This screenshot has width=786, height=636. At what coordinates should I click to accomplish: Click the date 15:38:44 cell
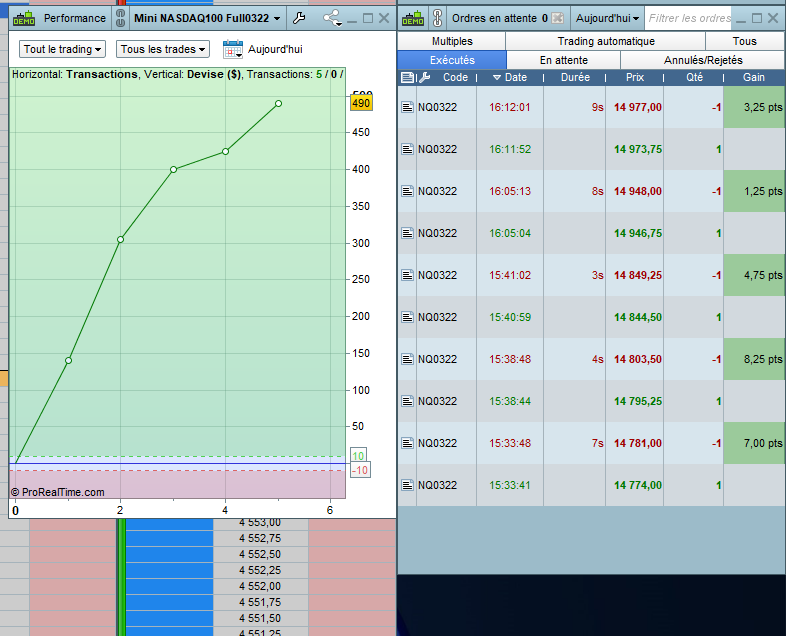[510, 401]
